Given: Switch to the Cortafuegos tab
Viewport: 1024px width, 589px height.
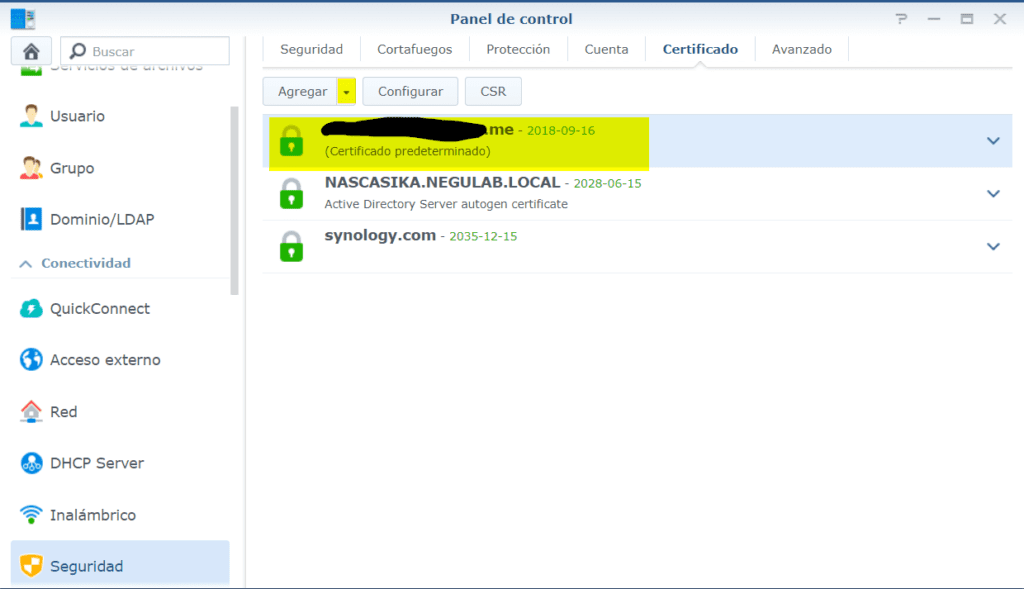Looking at the screenshot, I should [x=414, y=48].
